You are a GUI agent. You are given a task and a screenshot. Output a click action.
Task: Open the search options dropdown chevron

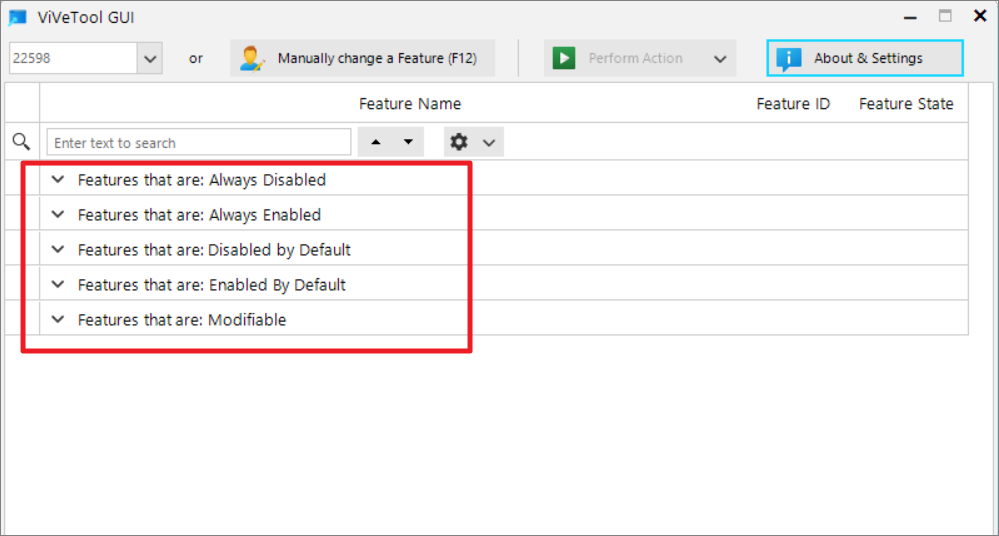tap(489, 143)
